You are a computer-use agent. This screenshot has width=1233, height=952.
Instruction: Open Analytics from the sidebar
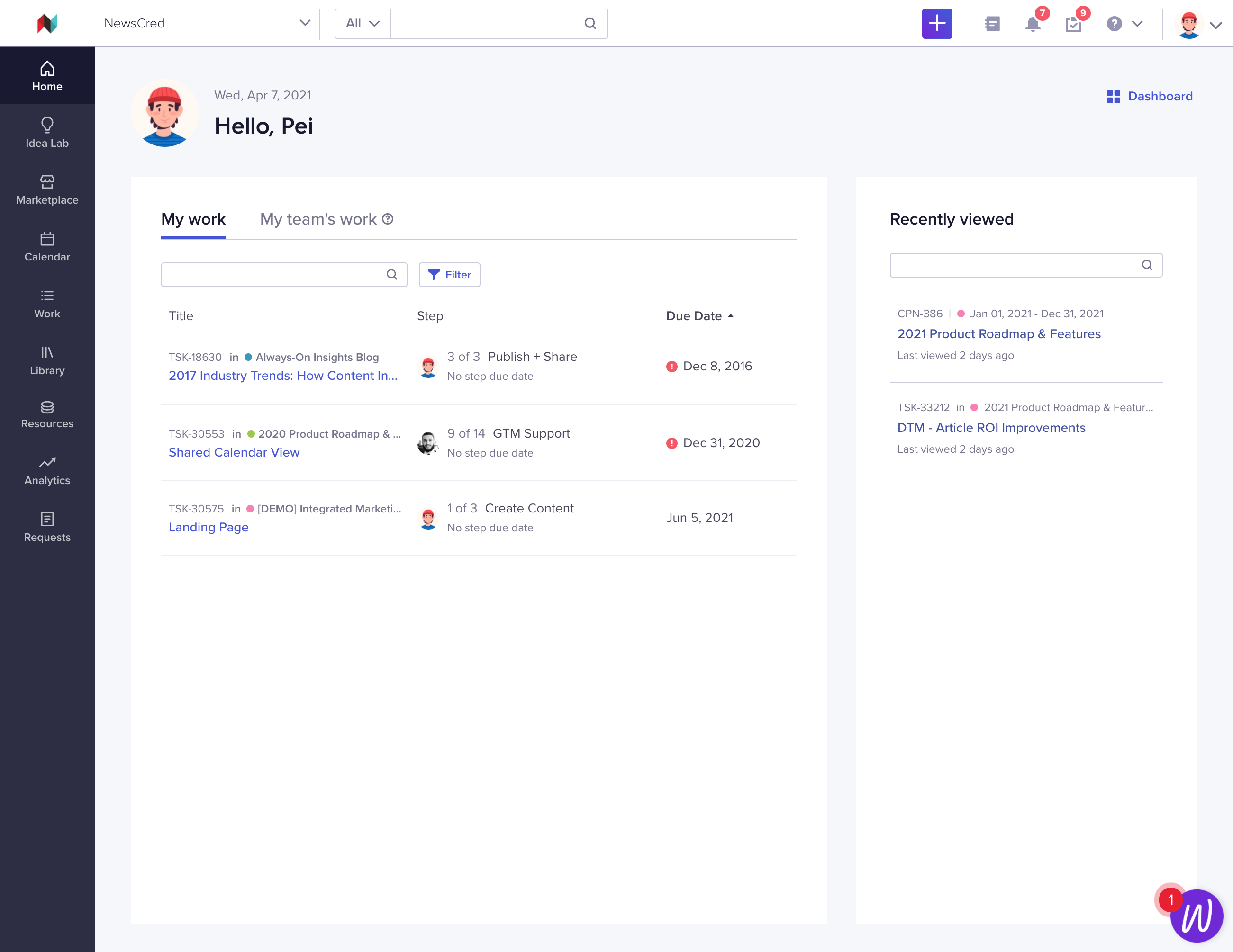tap(47, 471)
